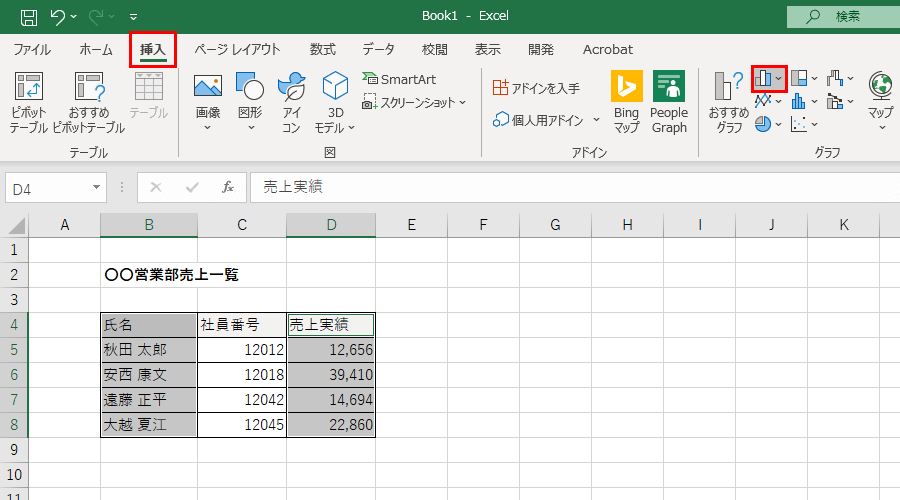
Task: Launch the Bing マップ add-in
Action: tap(626, 103)
